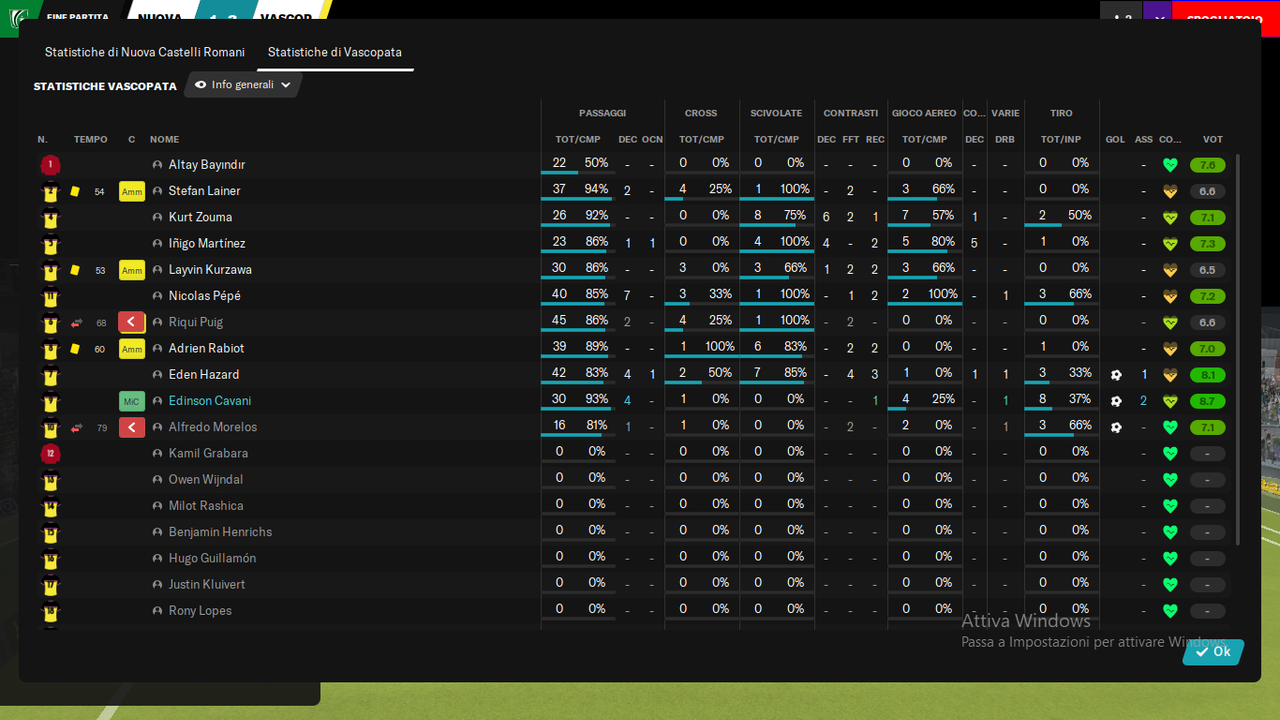This screenshot has width=1280, height=720.
Task: Click Layvin Kurzawa's yellow card icon
Action: [x=75, y=270]
